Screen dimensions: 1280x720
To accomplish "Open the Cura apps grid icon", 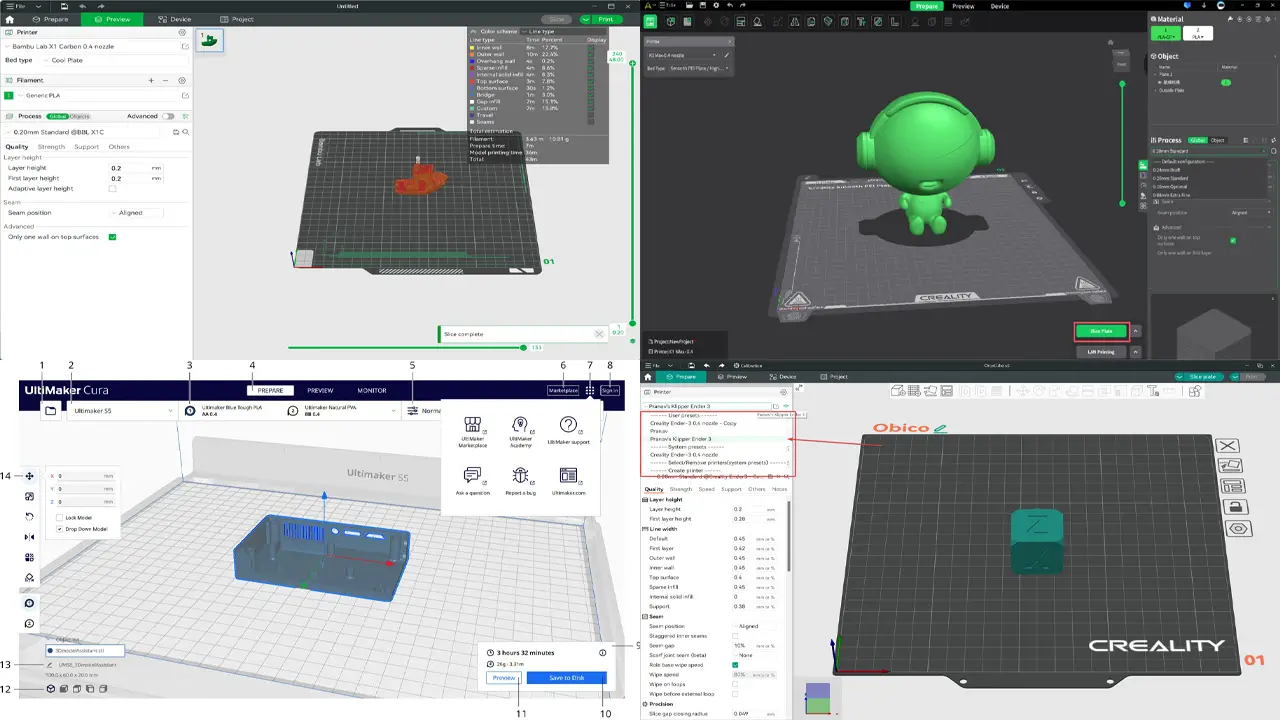I will click(591, 391).
